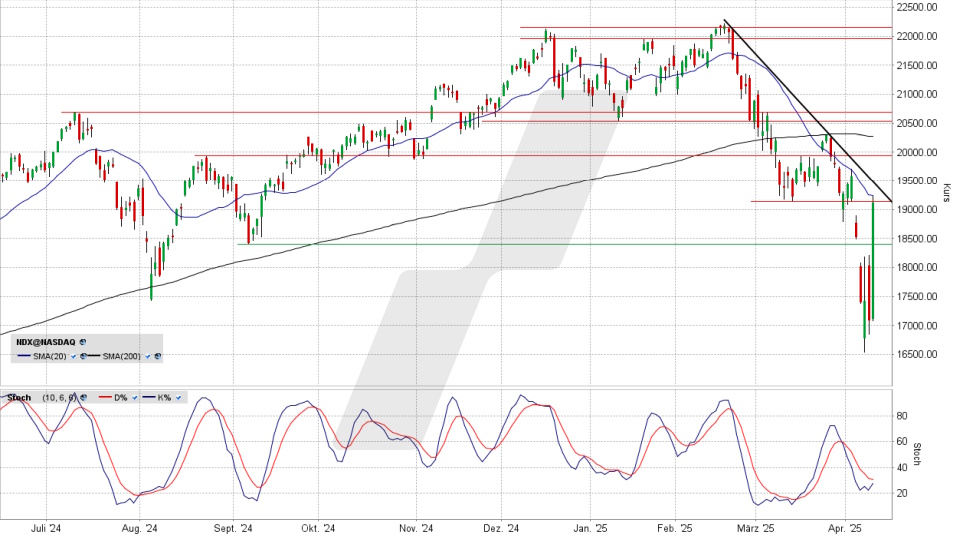Click the Jan. '25 date label

pos(591,528)
